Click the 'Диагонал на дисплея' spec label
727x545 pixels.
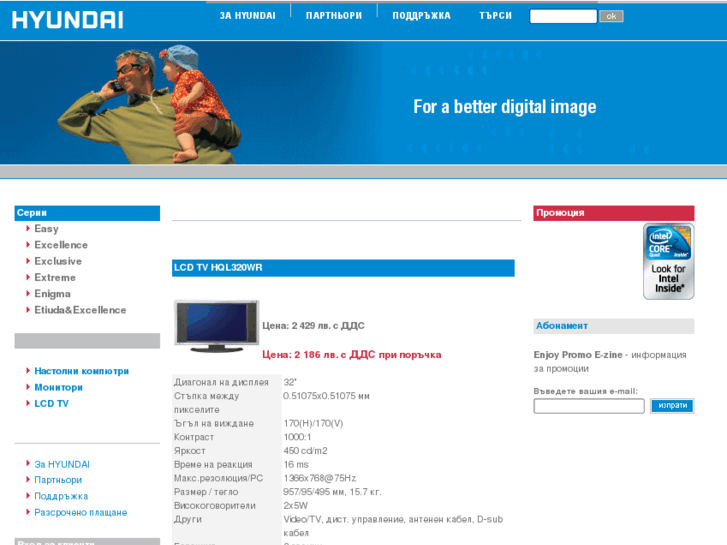pyautogui.click(x=221, y=382)
